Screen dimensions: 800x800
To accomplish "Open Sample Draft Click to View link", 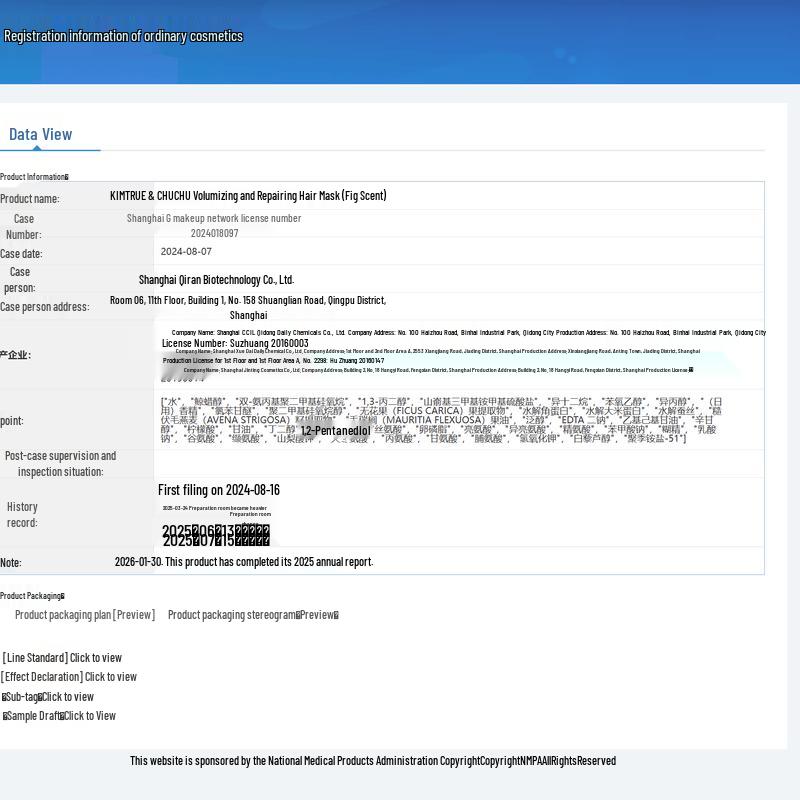I will click(59, 716).
